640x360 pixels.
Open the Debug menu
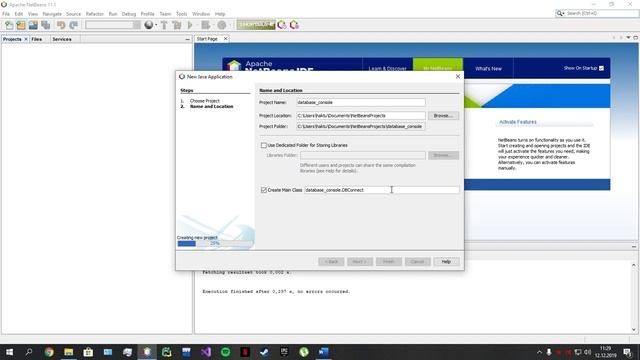tap(129, 14)
